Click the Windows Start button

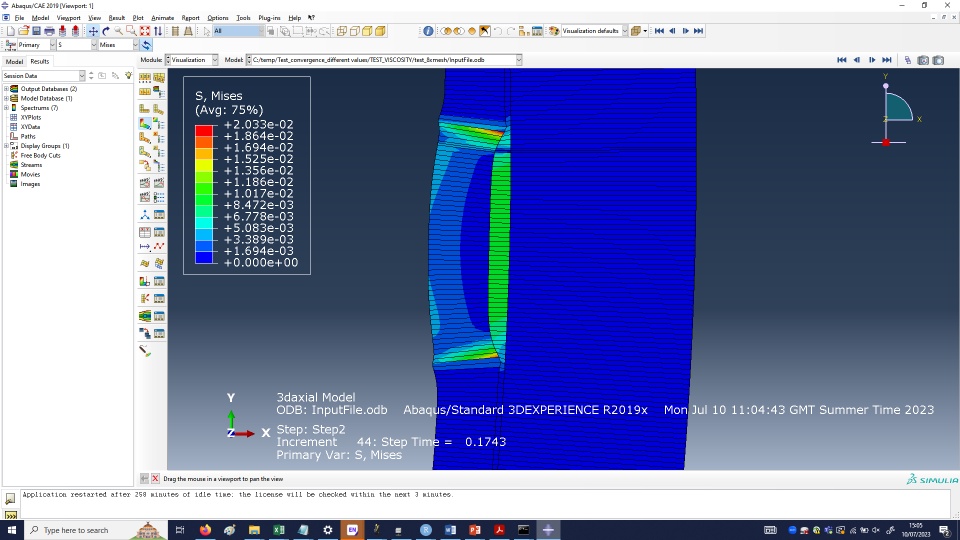pyautogui.click(x=12, y=530)
